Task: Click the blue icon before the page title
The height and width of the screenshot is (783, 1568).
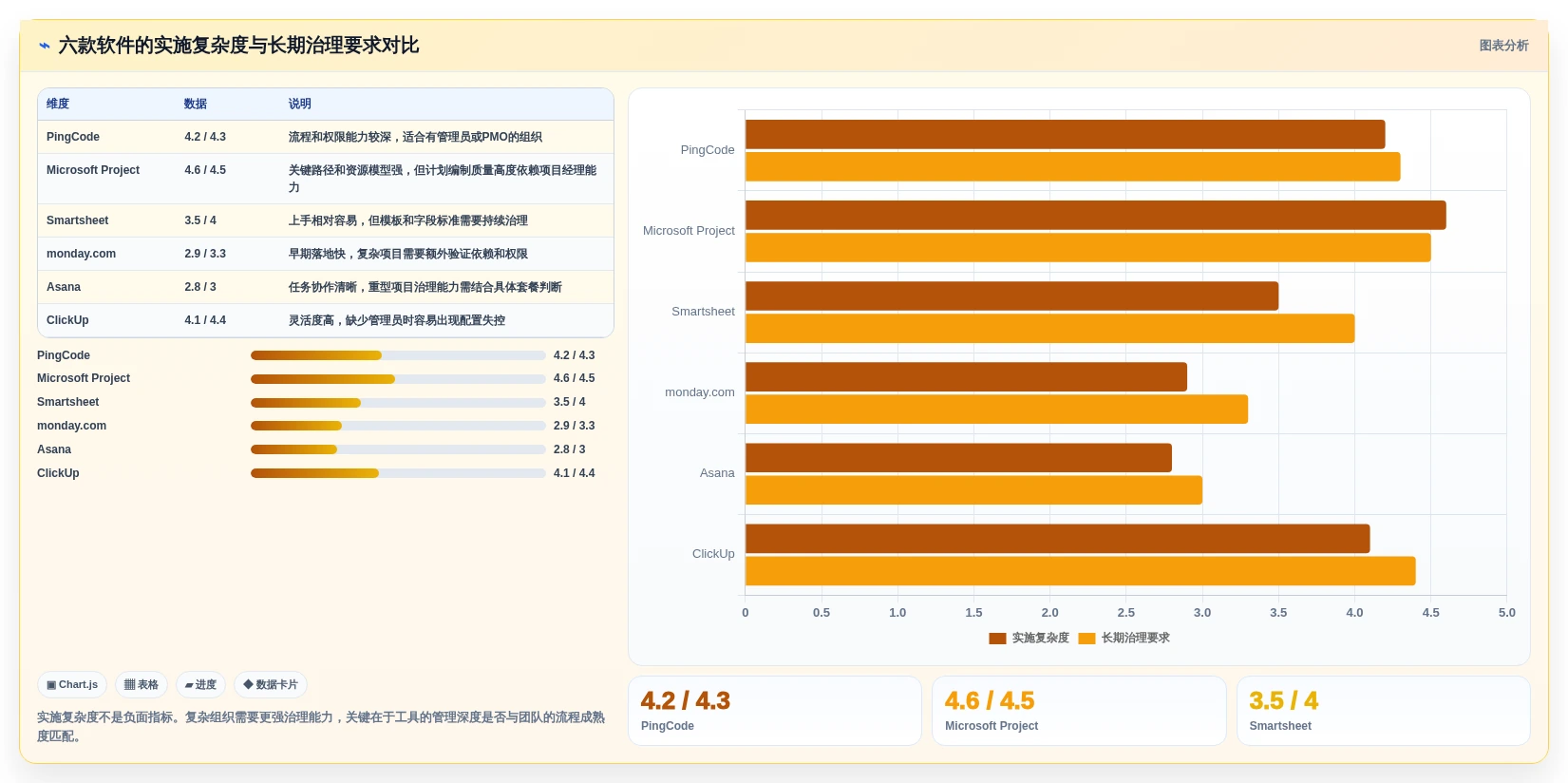Action: [x=45, y=46]
